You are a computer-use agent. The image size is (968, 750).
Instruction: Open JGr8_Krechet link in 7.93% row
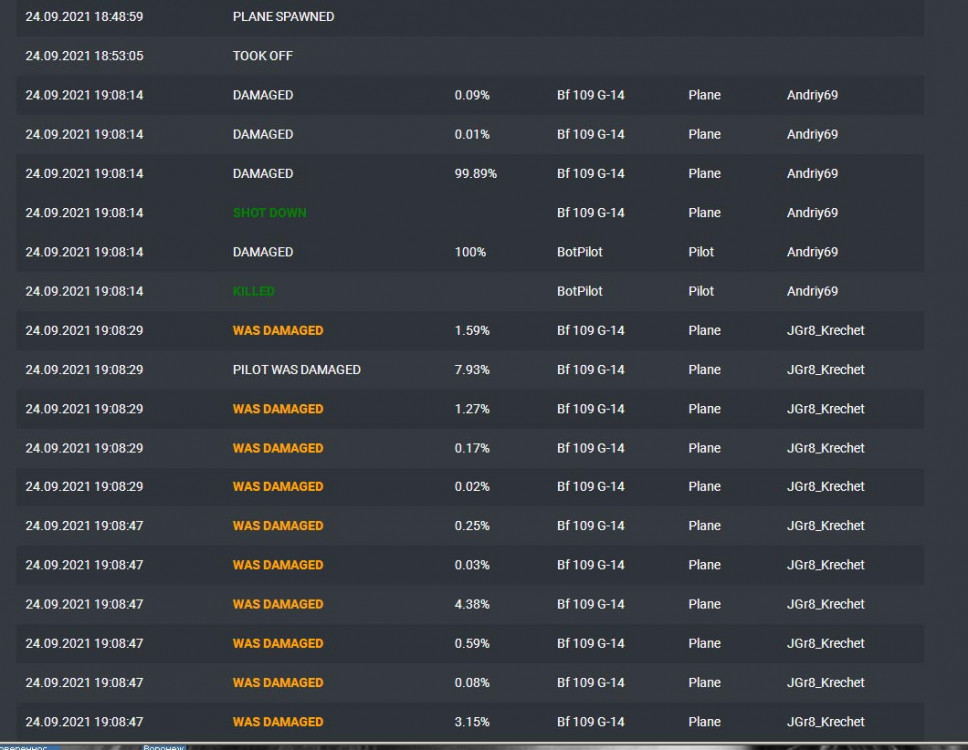(826, 370)
